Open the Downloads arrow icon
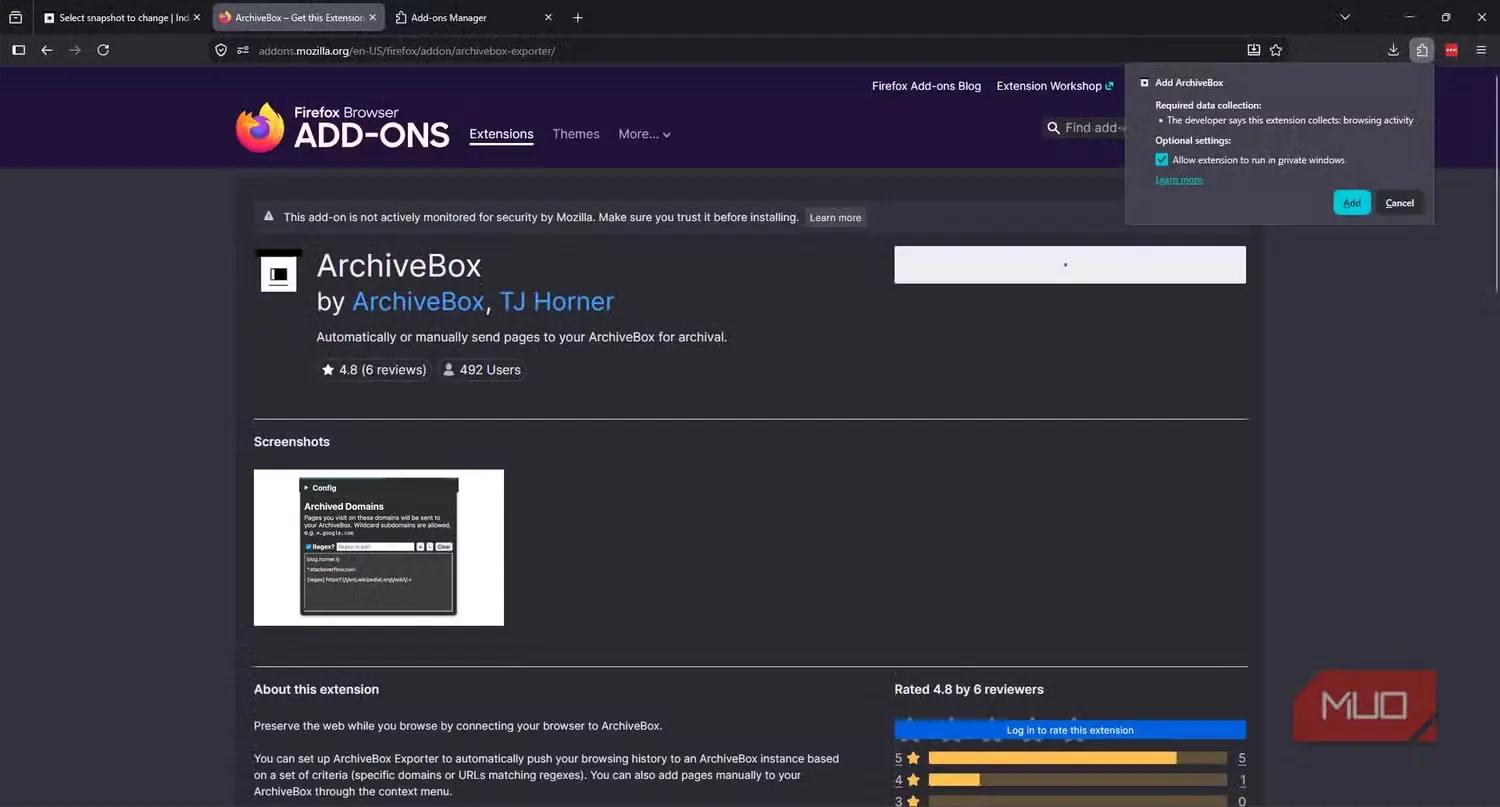 coord(1393,50)
